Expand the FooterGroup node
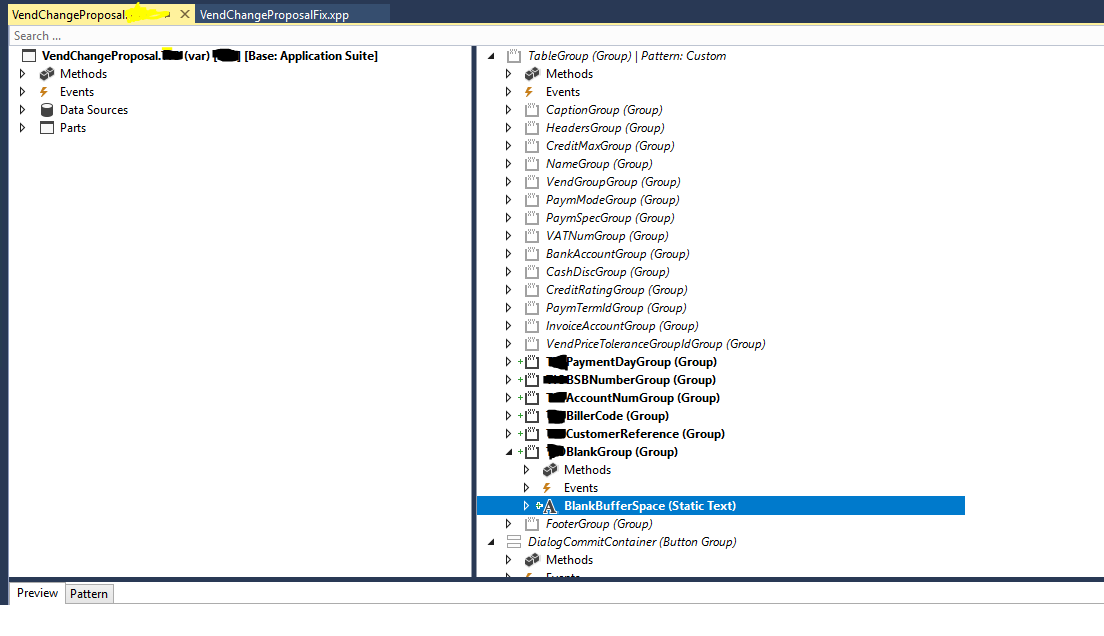1104x636 pixels. point(508,524)
